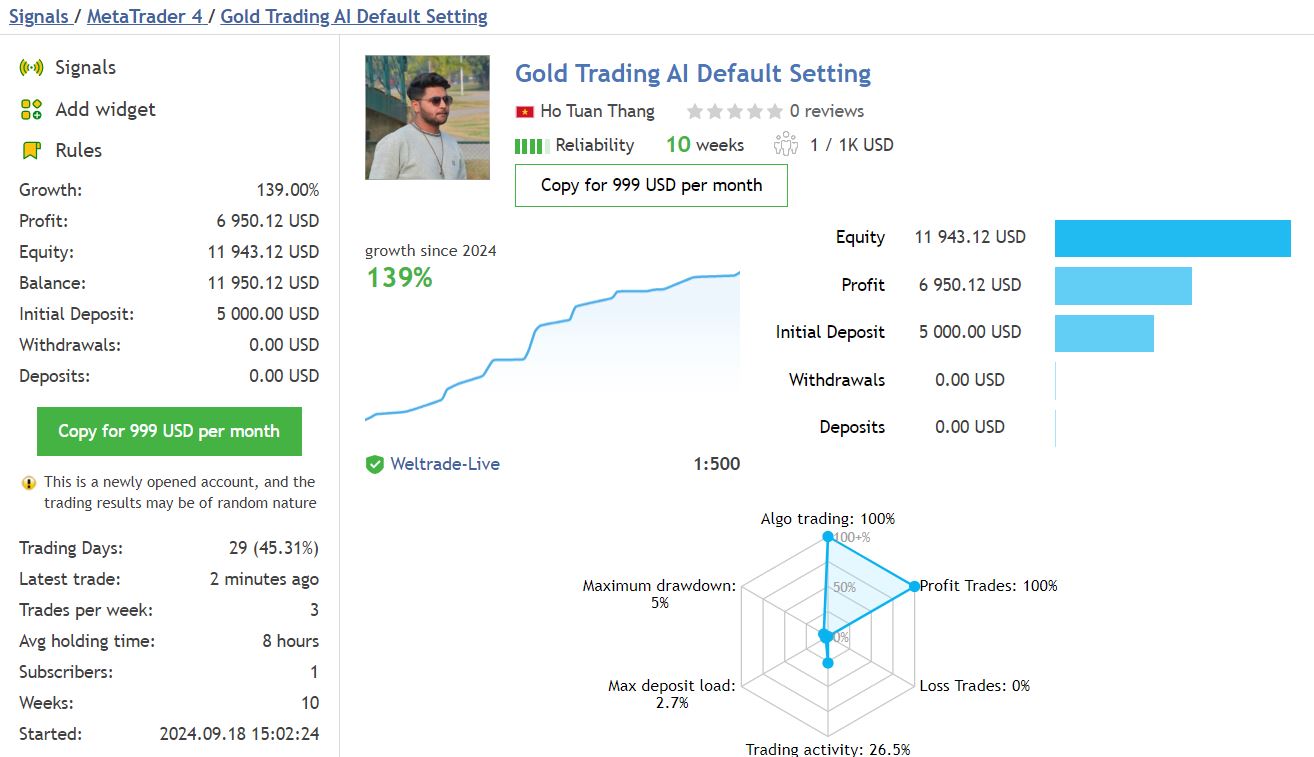1314x757 pixels.
Task: Click the reliability bars icon
Action: click(532, 145)
